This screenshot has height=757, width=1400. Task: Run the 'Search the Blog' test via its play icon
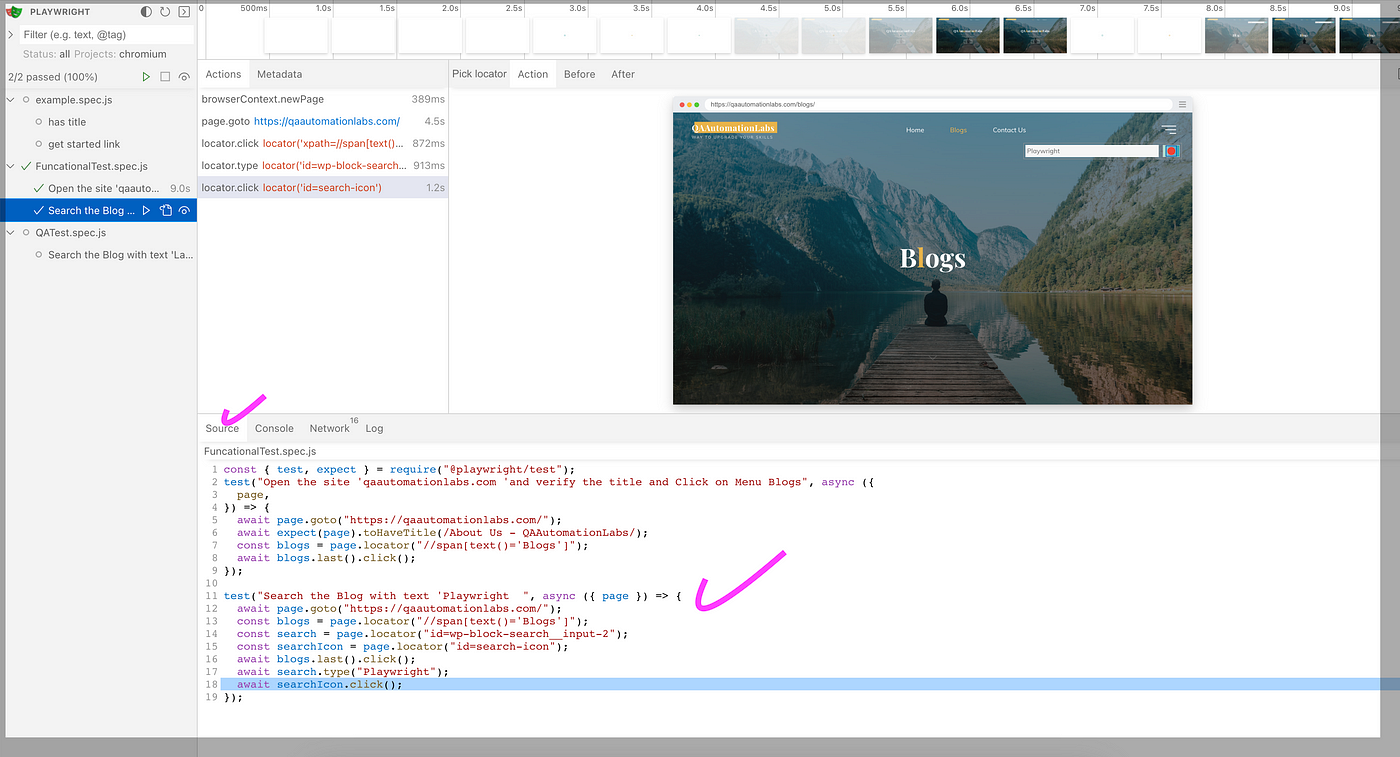(x=147, y=211)
